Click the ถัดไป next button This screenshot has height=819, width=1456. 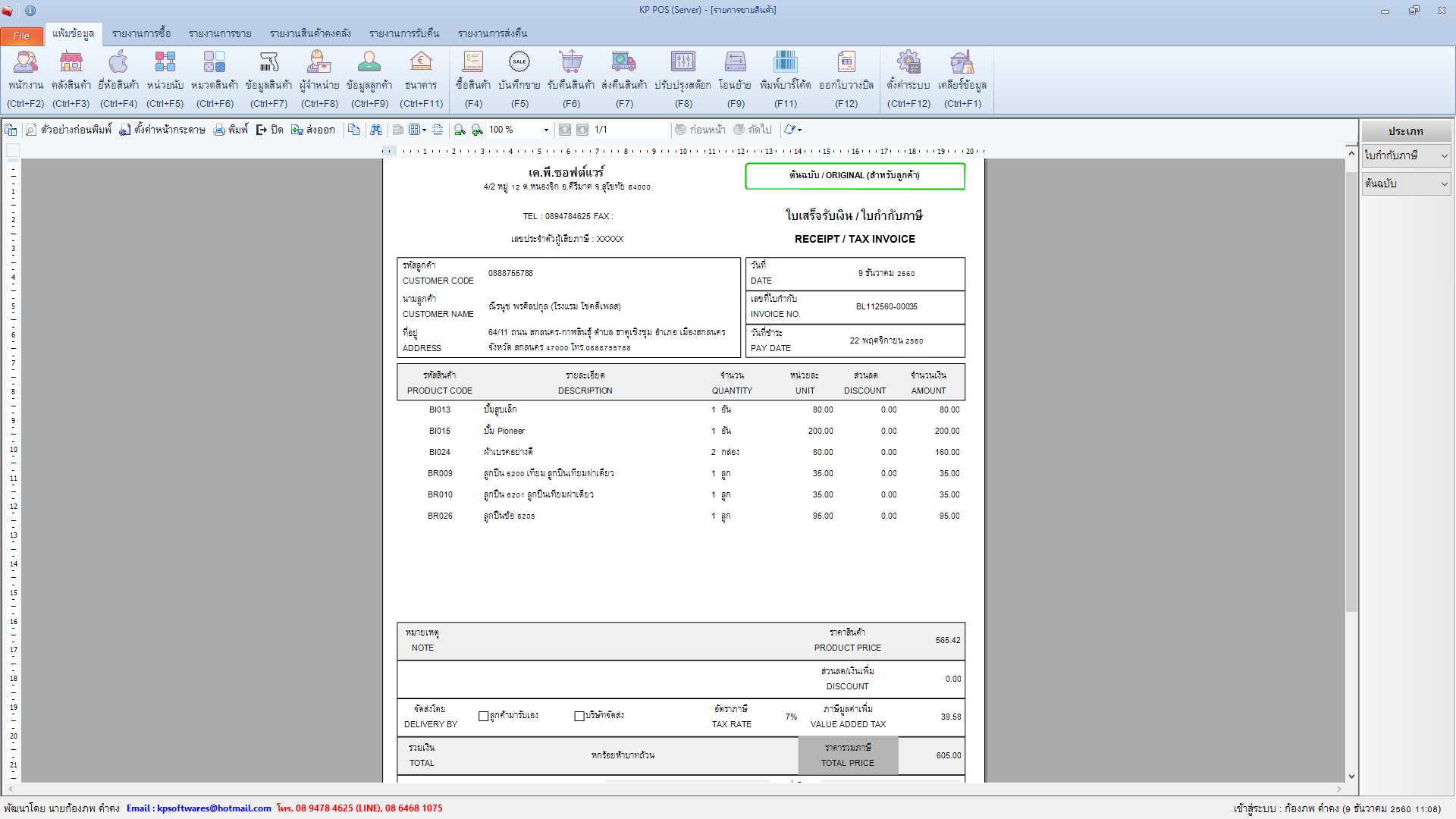(752, 130)
